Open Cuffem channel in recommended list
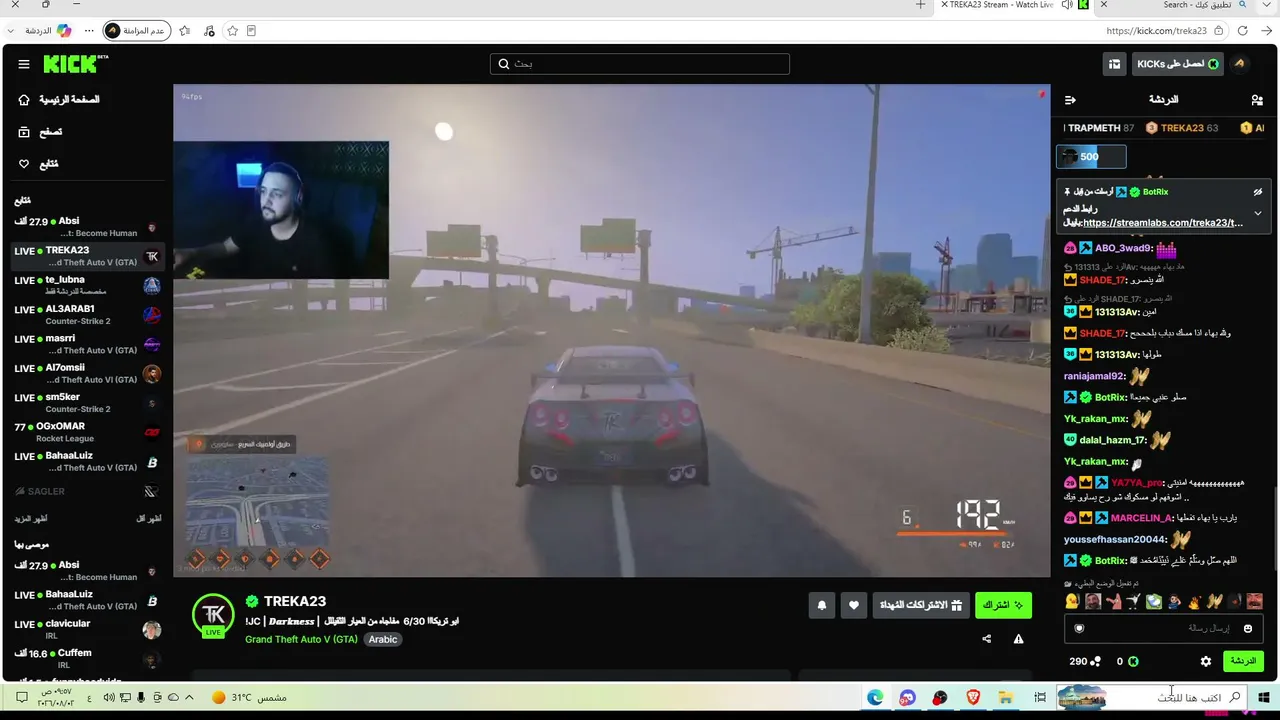This screenshot has height=720, width=1280. [86, 659]
